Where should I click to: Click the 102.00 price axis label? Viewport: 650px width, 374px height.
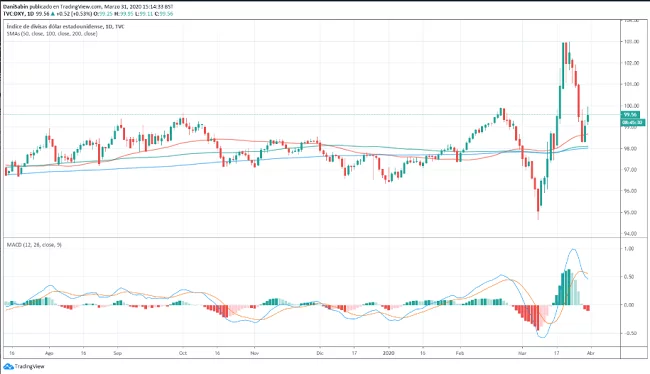click(x=631, y=63)
